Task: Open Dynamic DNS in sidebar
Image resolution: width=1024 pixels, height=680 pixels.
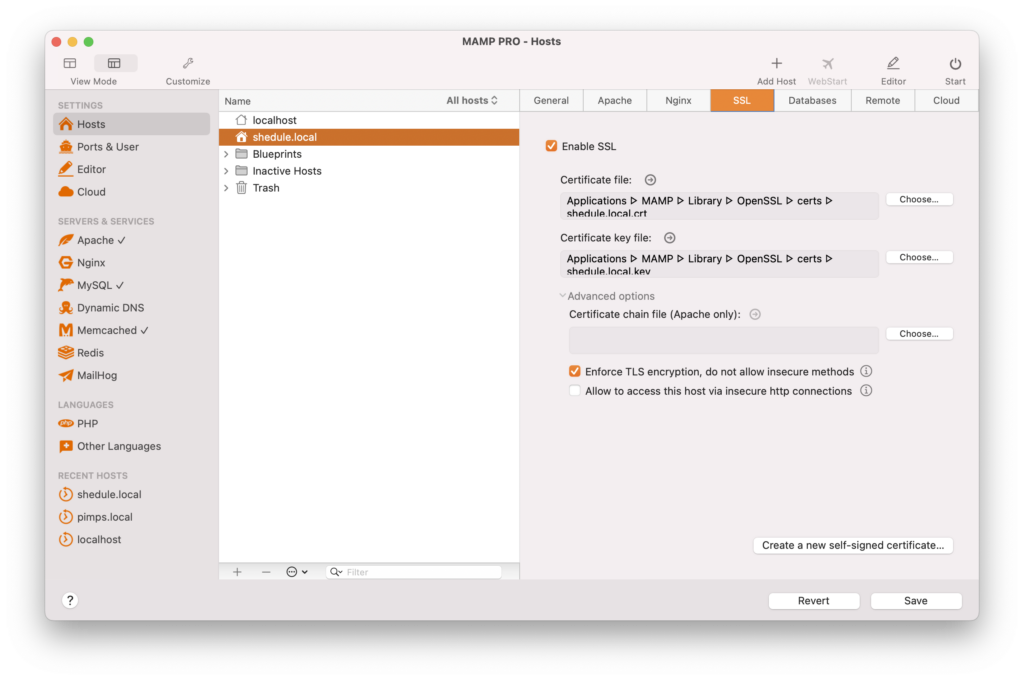Action: [131, 308]
